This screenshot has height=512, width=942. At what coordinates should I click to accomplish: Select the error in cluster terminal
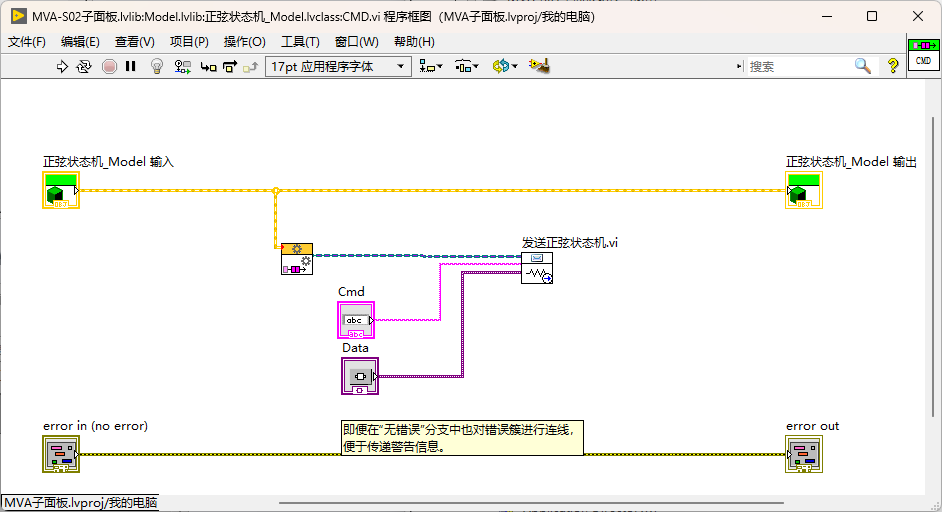(61, 454)
